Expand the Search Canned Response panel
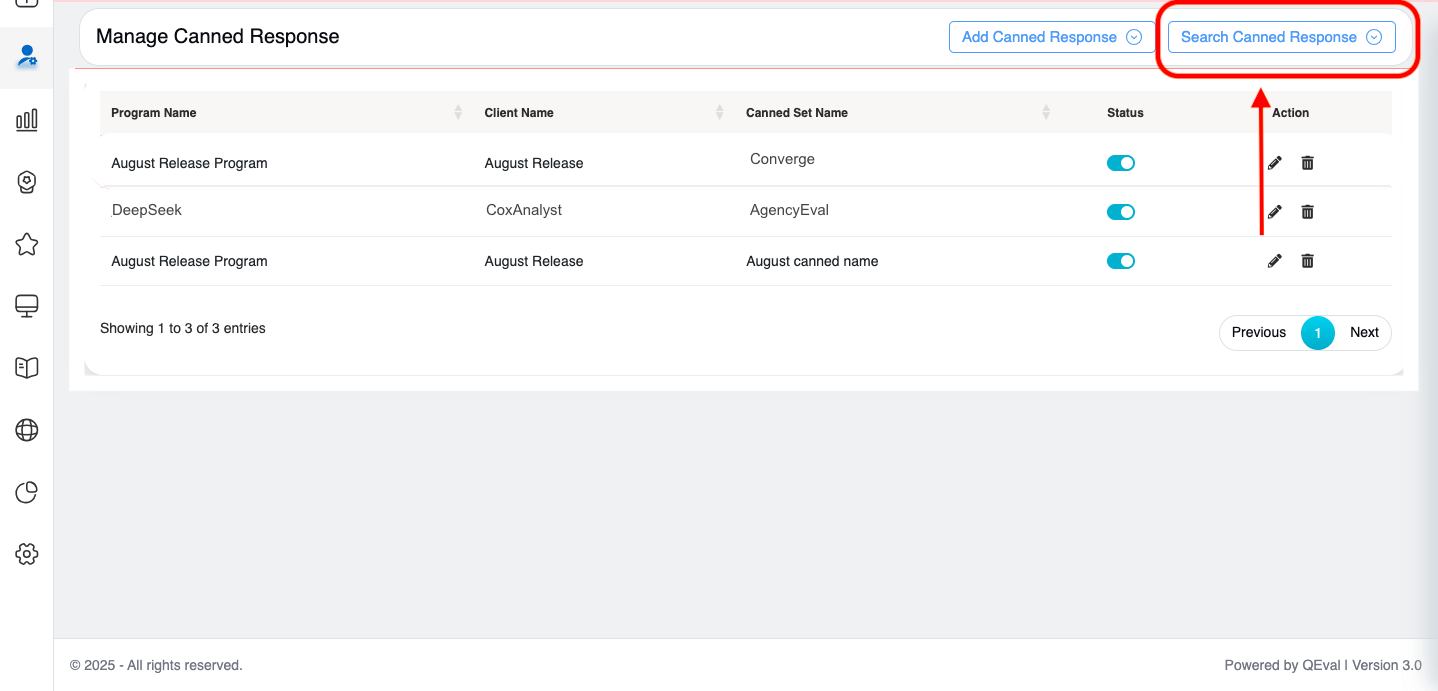 (x=1281, y=37)
